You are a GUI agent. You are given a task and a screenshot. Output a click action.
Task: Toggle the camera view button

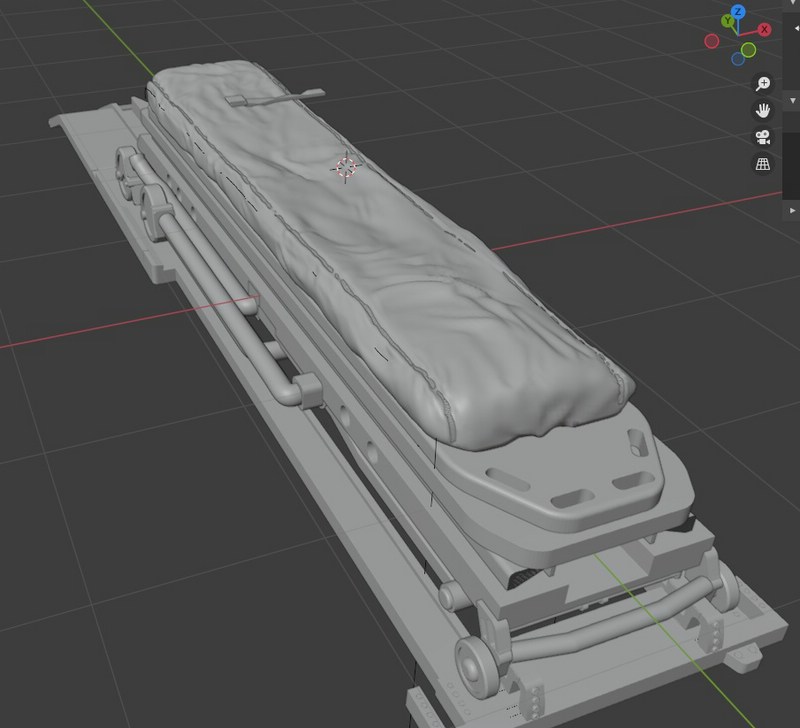point(763,137)
